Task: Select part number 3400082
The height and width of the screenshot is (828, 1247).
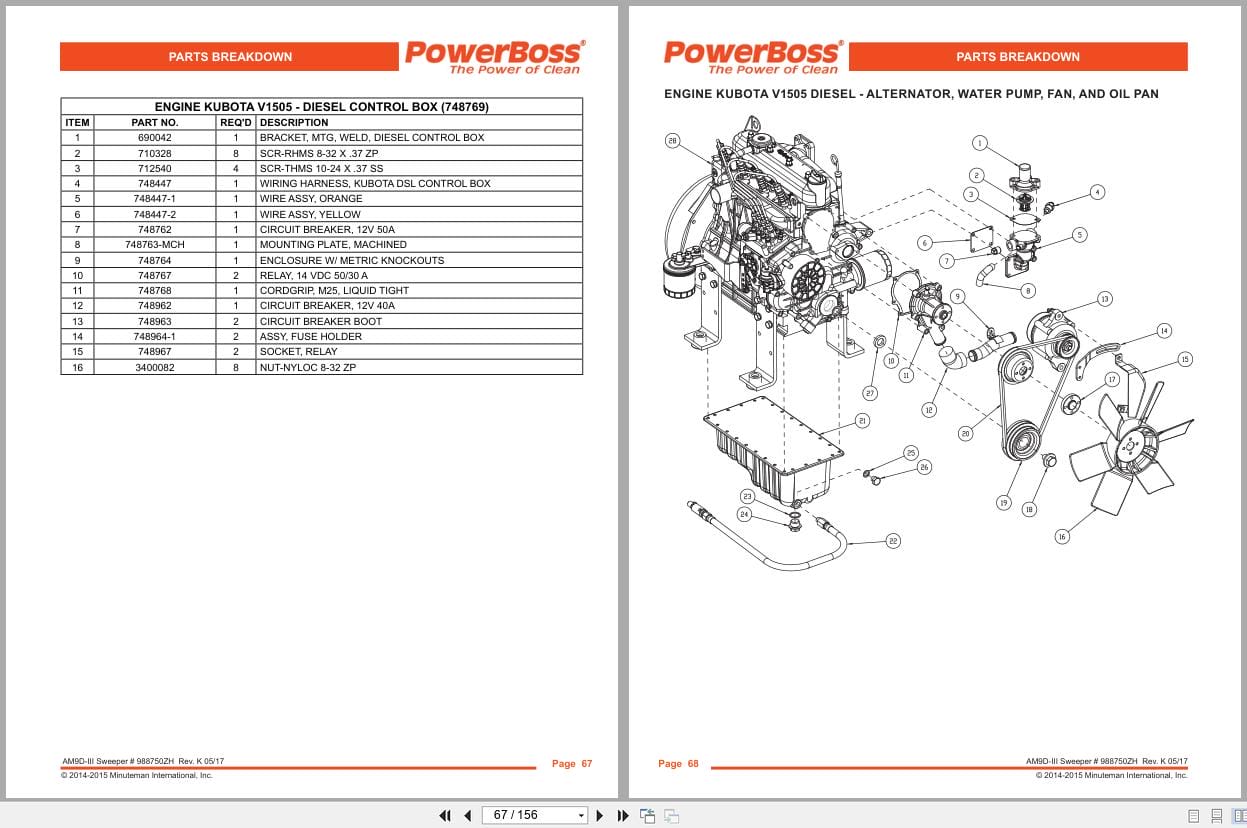Action: click(154, 367)
